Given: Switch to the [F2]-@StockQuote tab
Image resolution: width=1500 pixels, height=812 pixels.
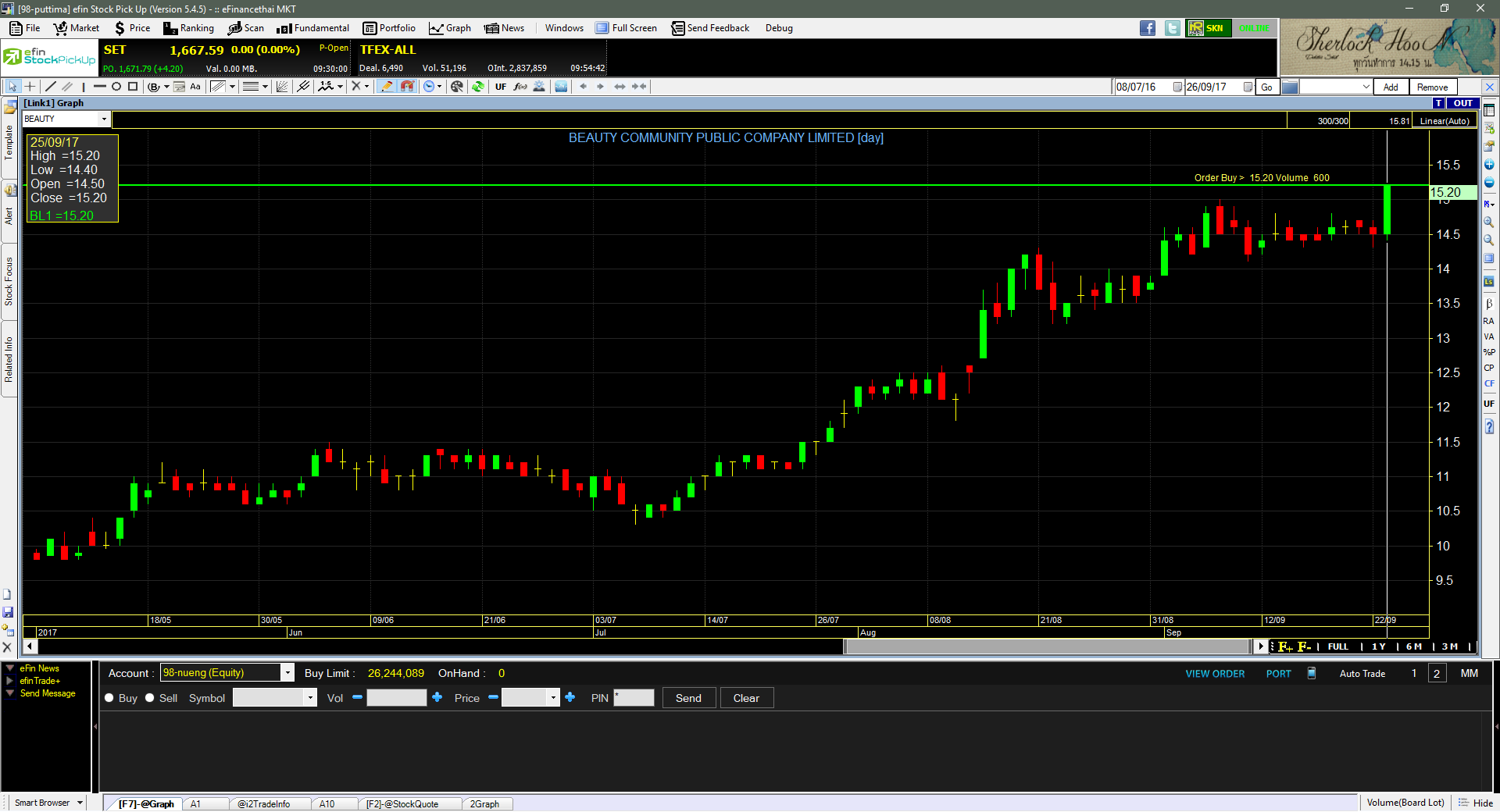Looking at the screenshot, I should point(402,803).
